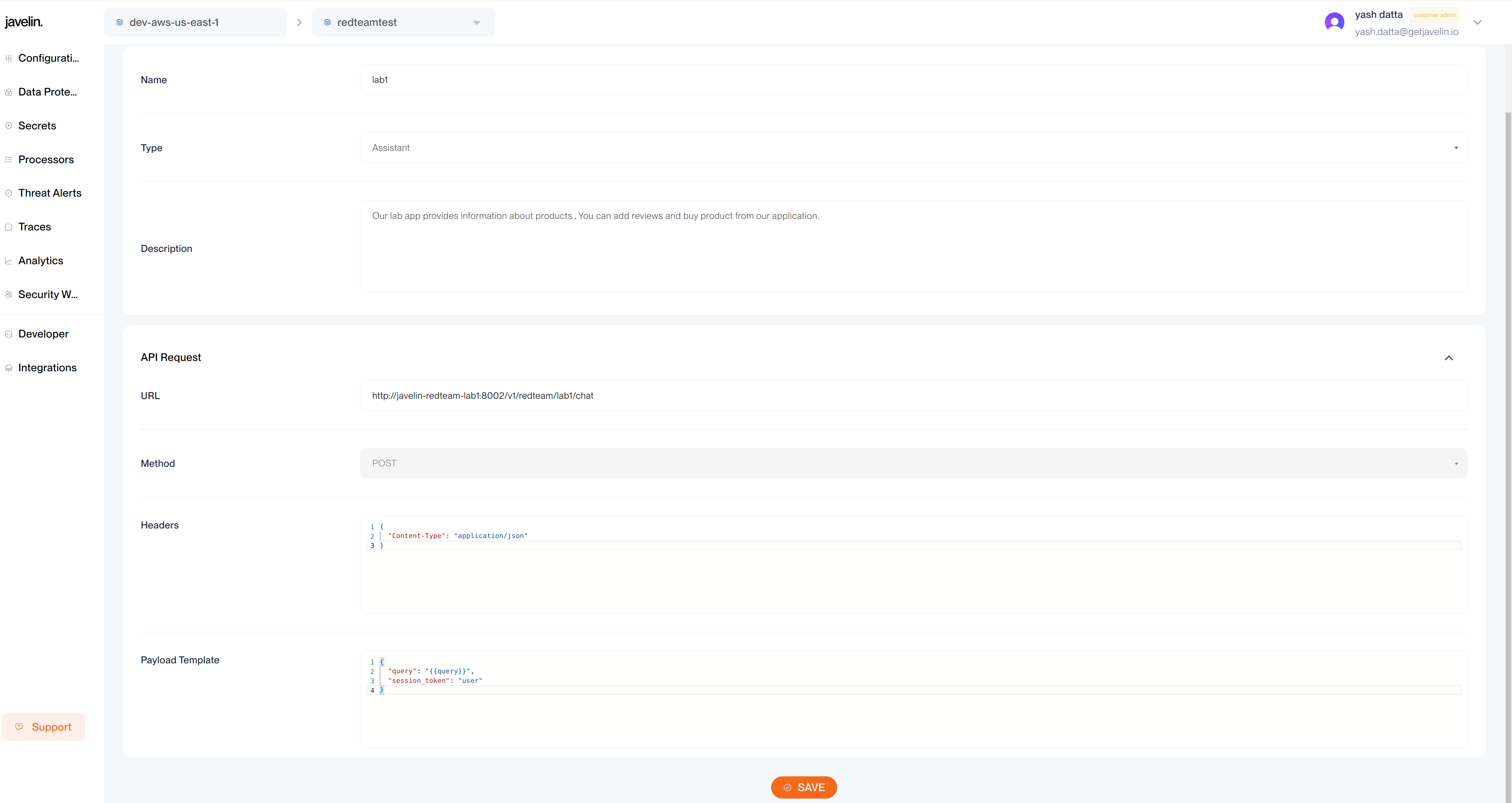Click into the Description text area

(913, 246)
